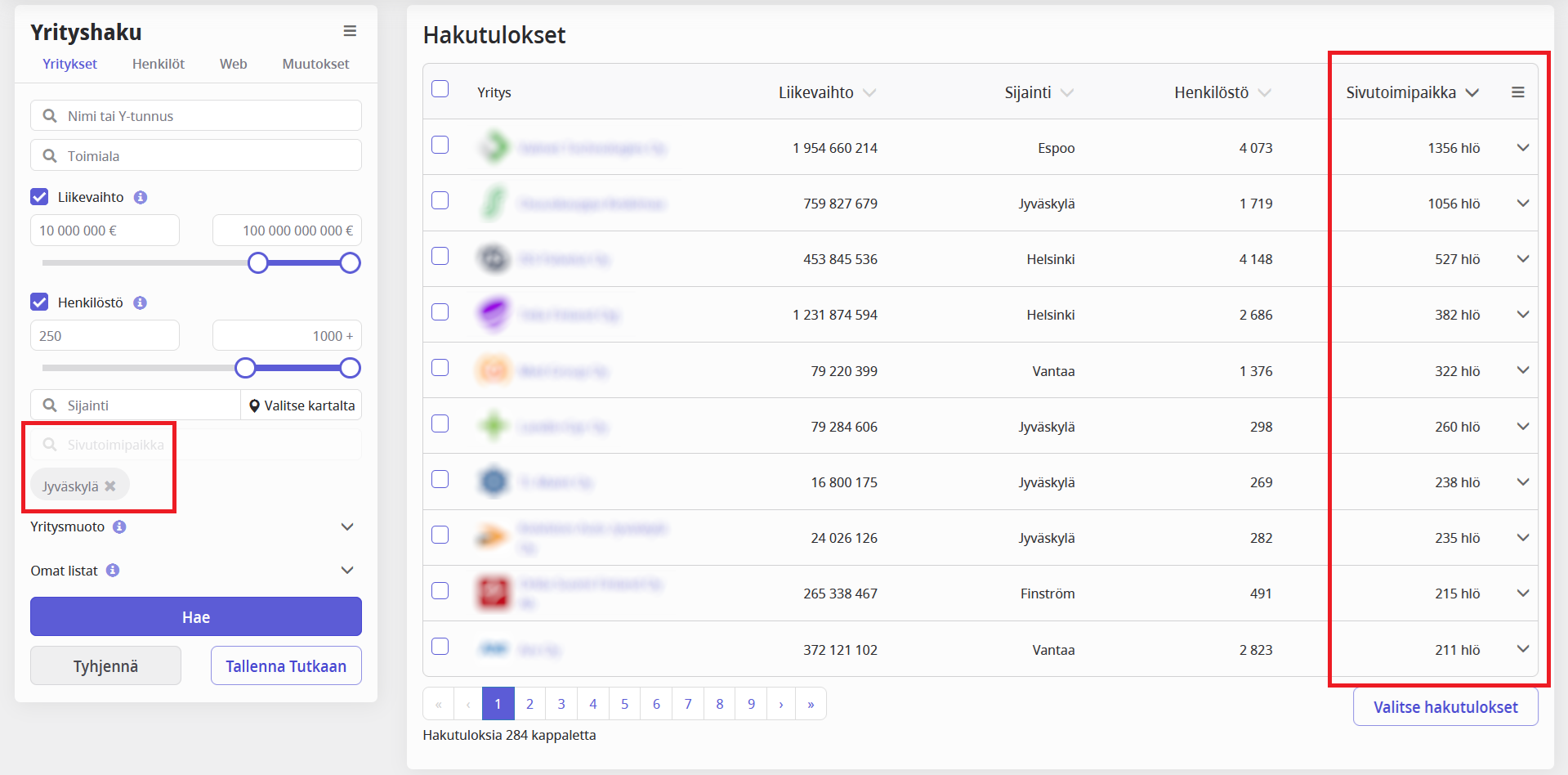Tick the select-all checkbox in table header
The width and height of the screenshot is (1568, 775).
440,89
